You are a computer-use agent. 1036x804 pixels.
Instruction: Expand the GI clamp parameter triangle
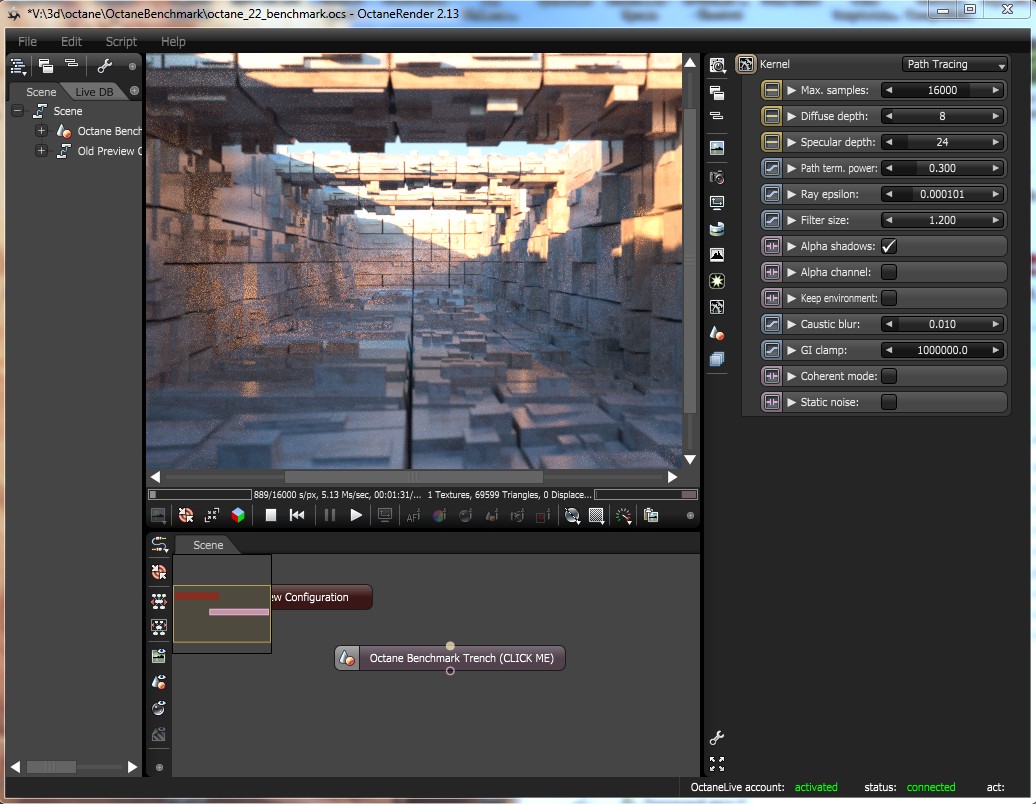[792, 350]
